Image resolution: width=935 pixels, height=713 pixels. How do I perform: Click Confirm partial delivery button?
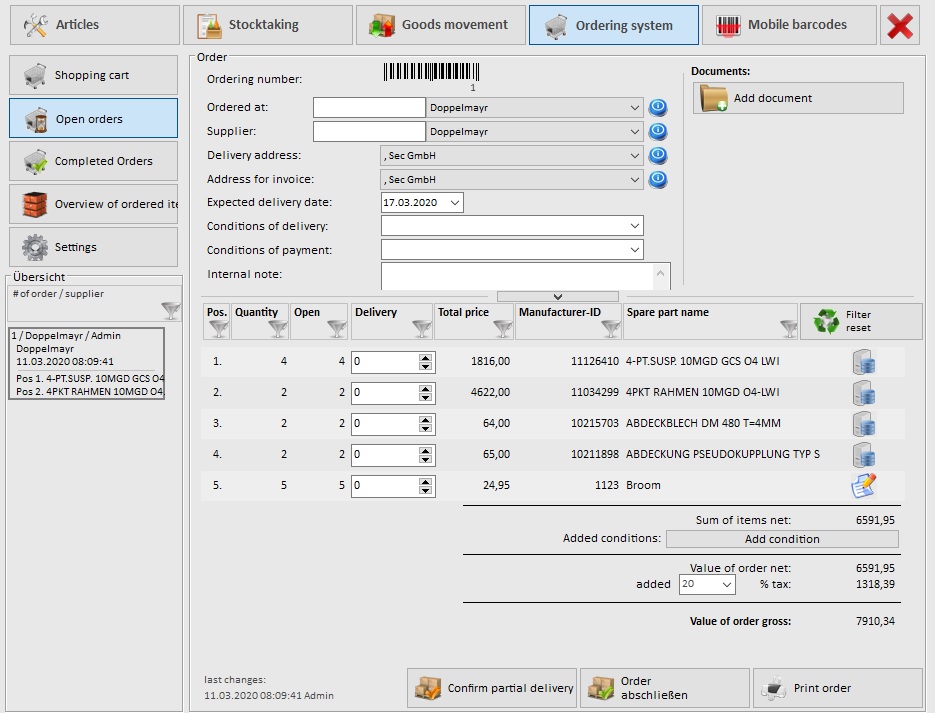coord(492,688)
